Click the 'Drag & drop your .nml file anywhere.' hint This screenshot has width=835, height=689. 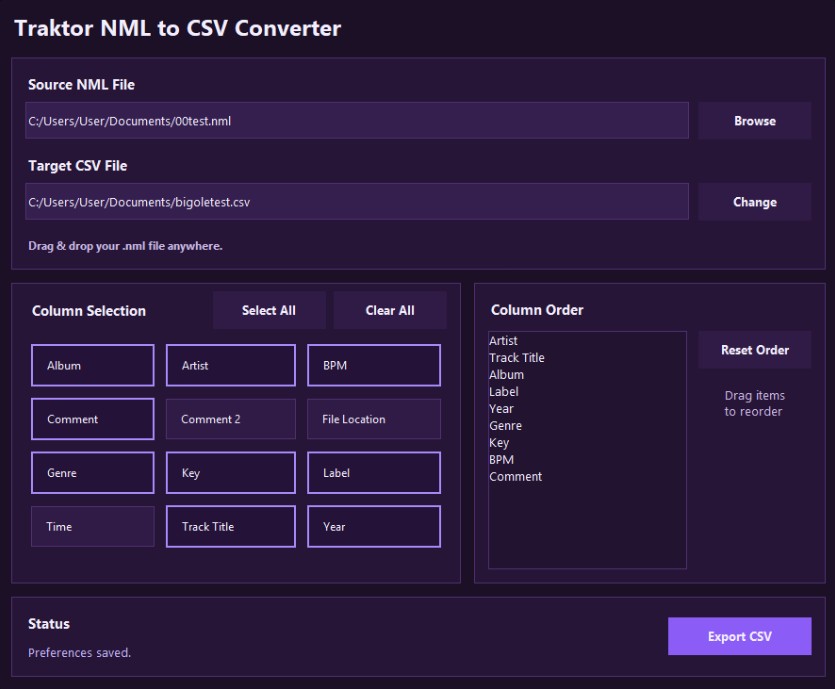click(125, 246)
